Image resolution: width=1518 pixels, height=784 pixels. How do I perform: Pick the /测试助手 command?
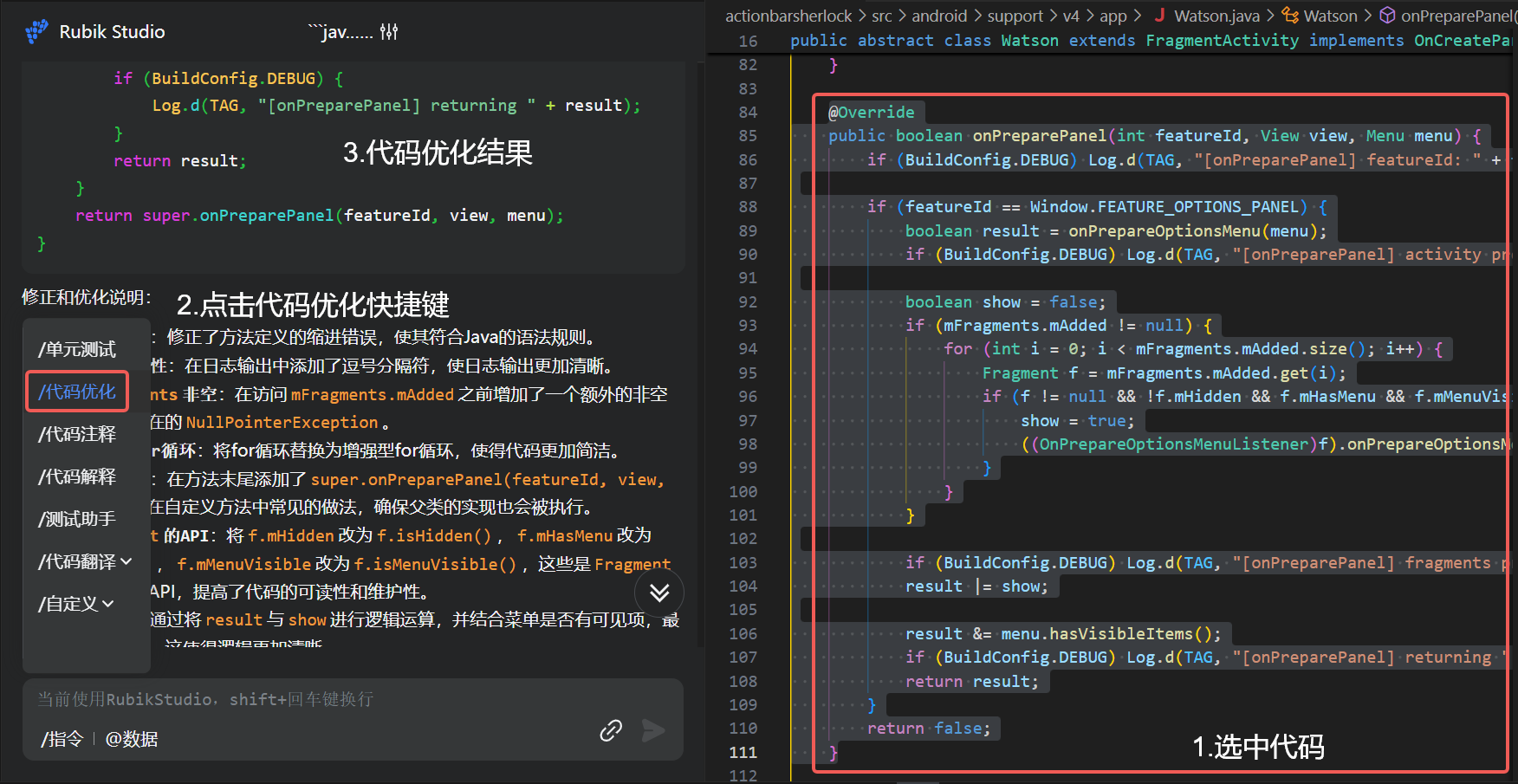point(77,519)
